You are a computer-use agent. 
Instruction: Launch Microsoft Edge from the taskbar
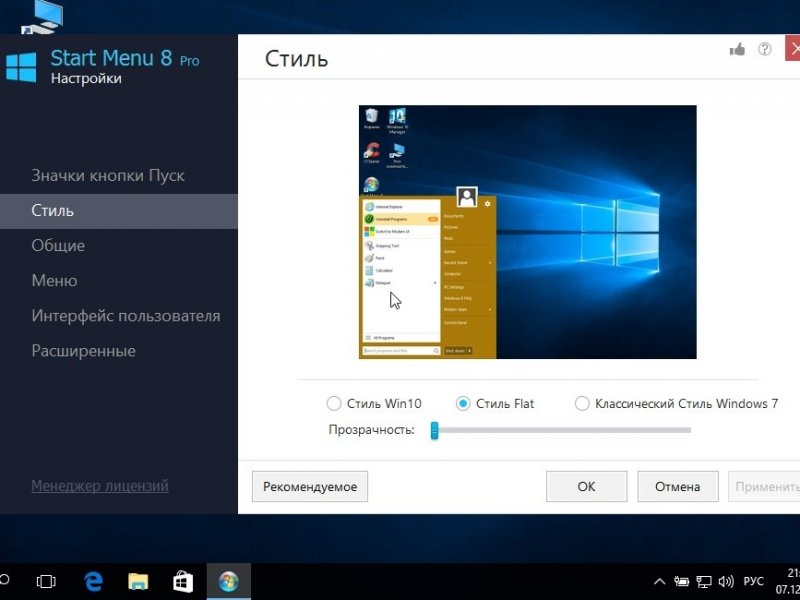tap(93, 581)
